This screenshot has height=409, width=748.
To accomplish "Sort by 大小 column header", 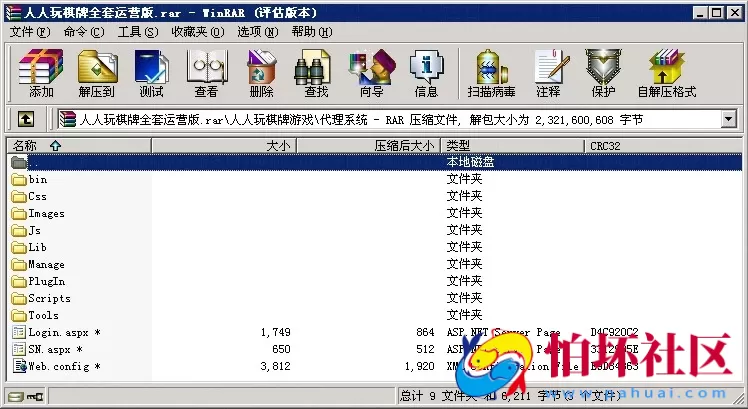I will tap(224, 146).
